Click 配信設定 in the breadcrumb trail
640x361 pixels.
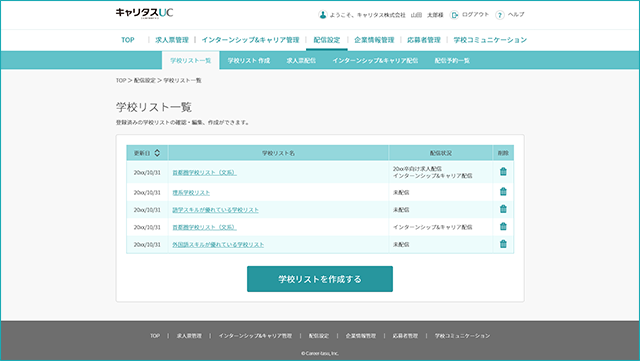[x=144, y=80]
